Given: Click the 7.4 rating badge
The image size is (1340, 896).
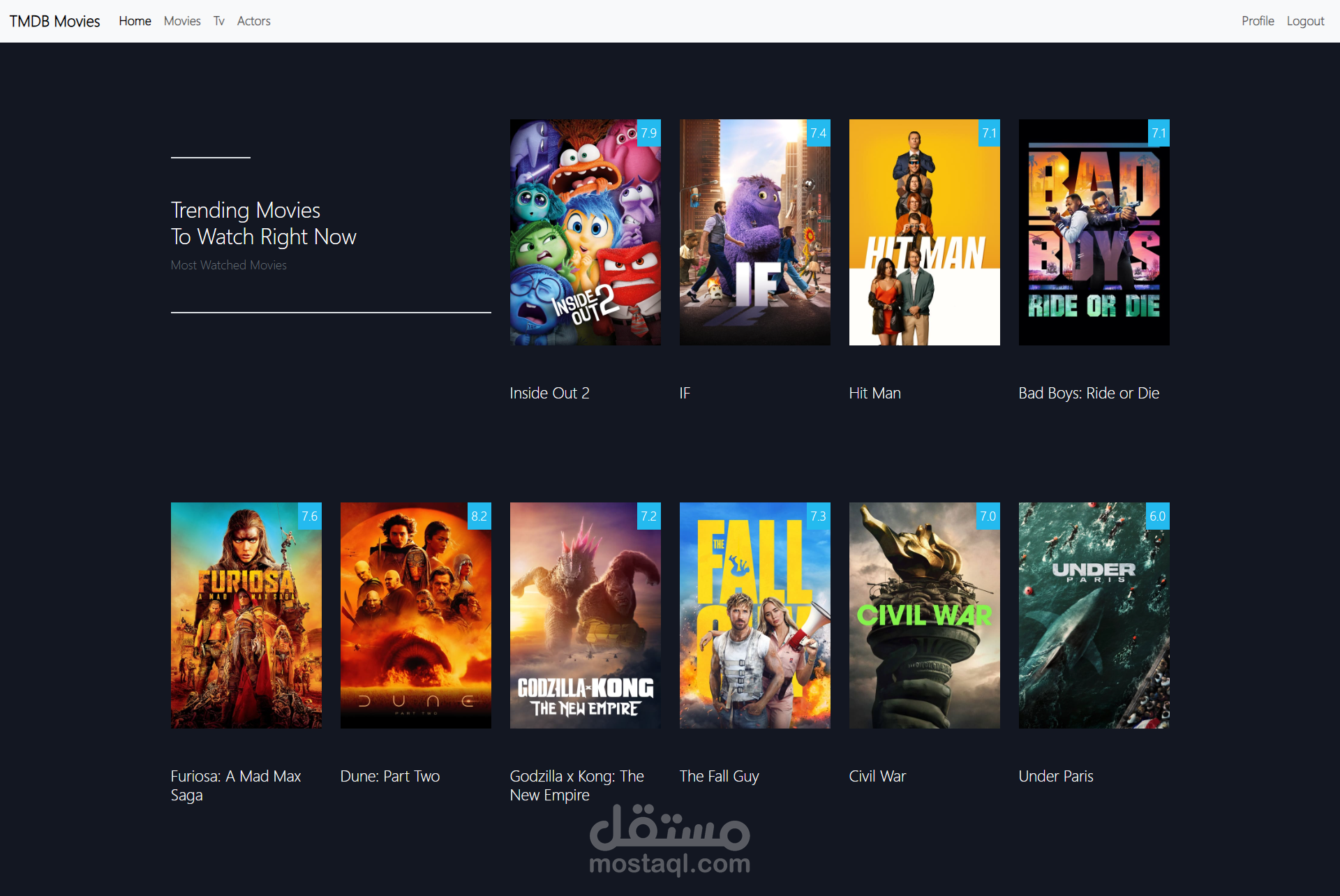Looking at the screenshot, I should click(x=818, y=133).
